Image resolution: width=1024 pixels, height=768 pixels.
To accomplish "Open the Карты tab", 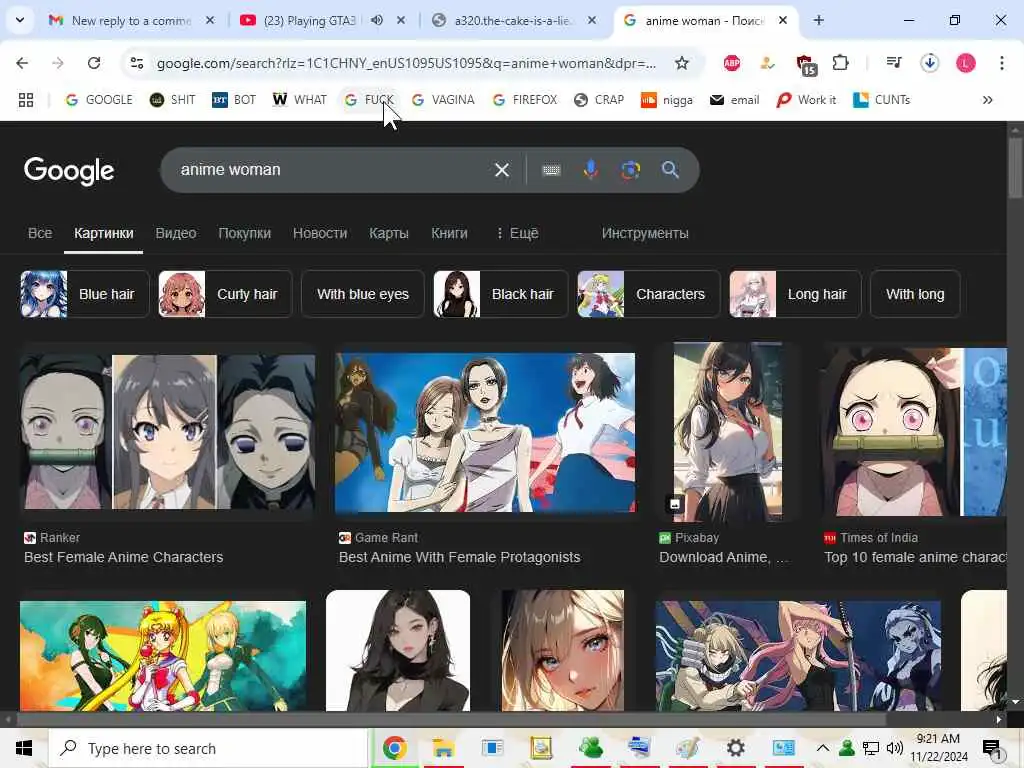I will click(389, 233).
